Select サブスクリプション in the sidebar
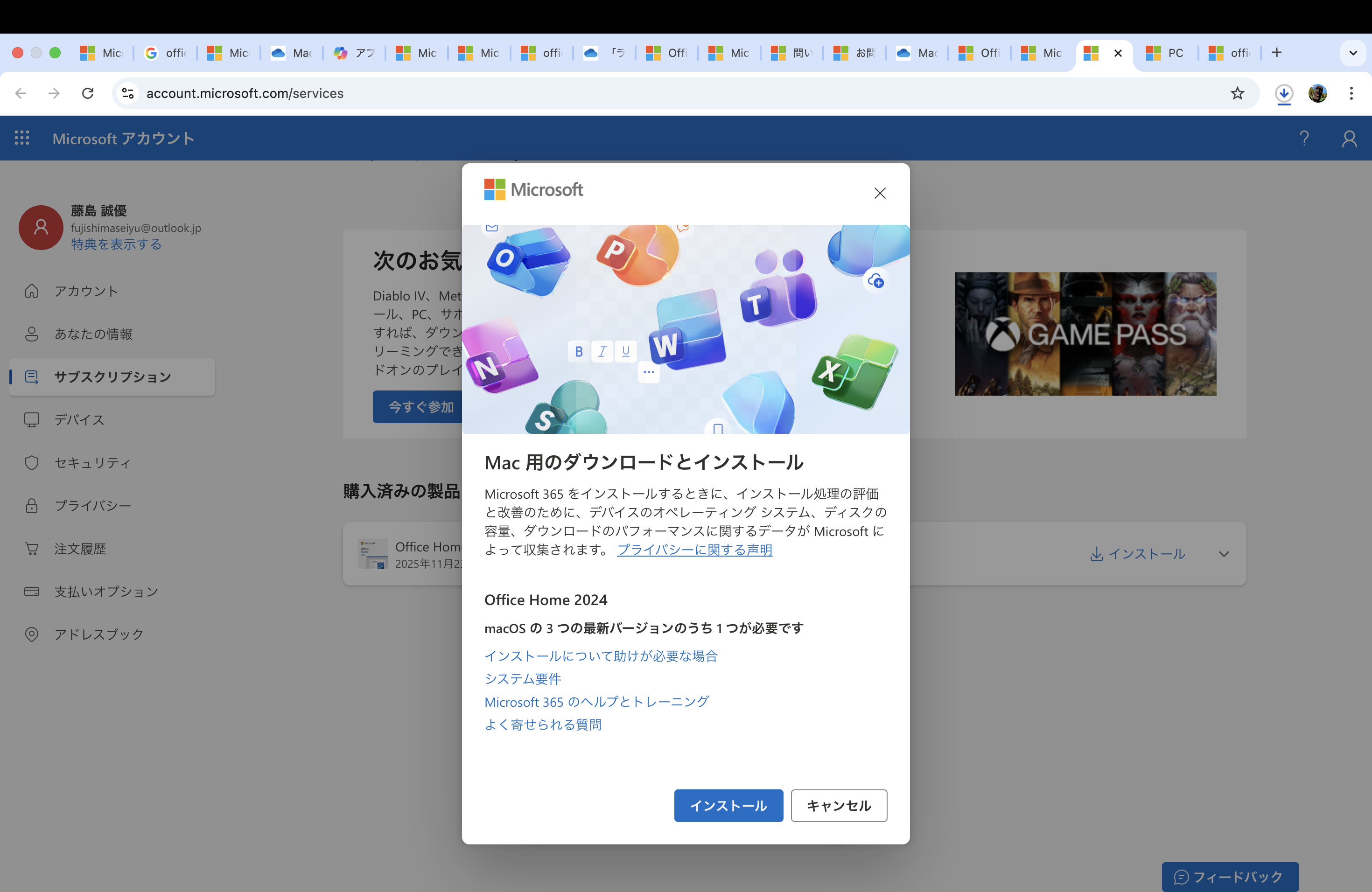The image size is (1372, 892). tap(112, 377)
